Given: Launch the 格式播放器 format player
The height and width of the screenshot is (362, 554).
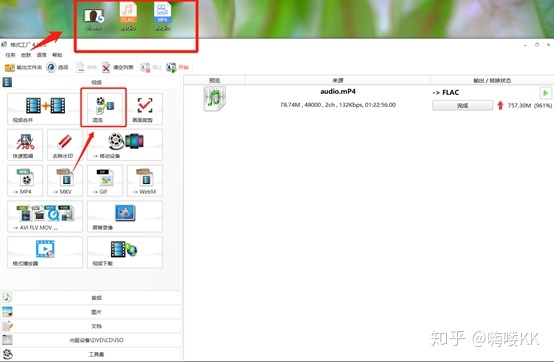Looking at the screenshot, I should pyautogui.click(x=45, y=252).
